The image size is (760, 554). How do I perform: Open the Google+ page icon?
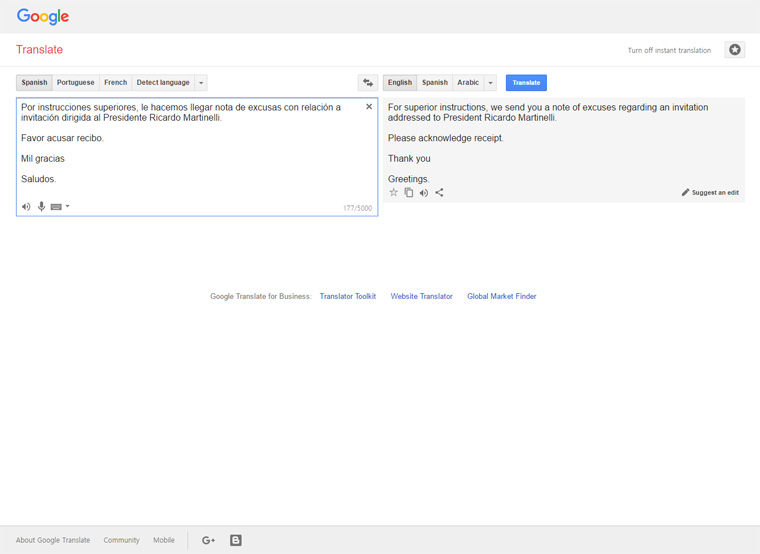pos(208,540)
